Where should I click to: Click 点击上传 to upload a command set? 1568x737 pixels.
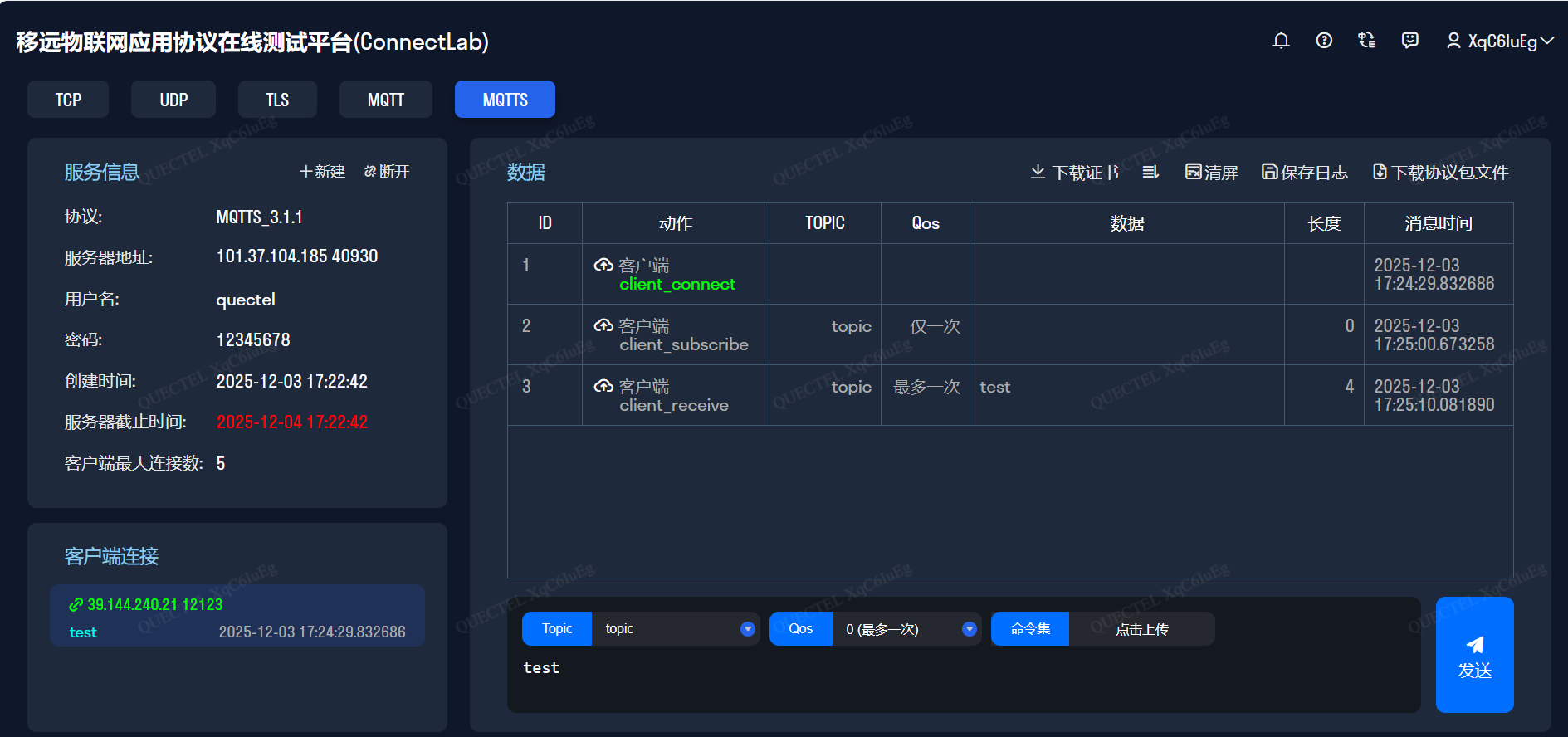[1141, 629]
